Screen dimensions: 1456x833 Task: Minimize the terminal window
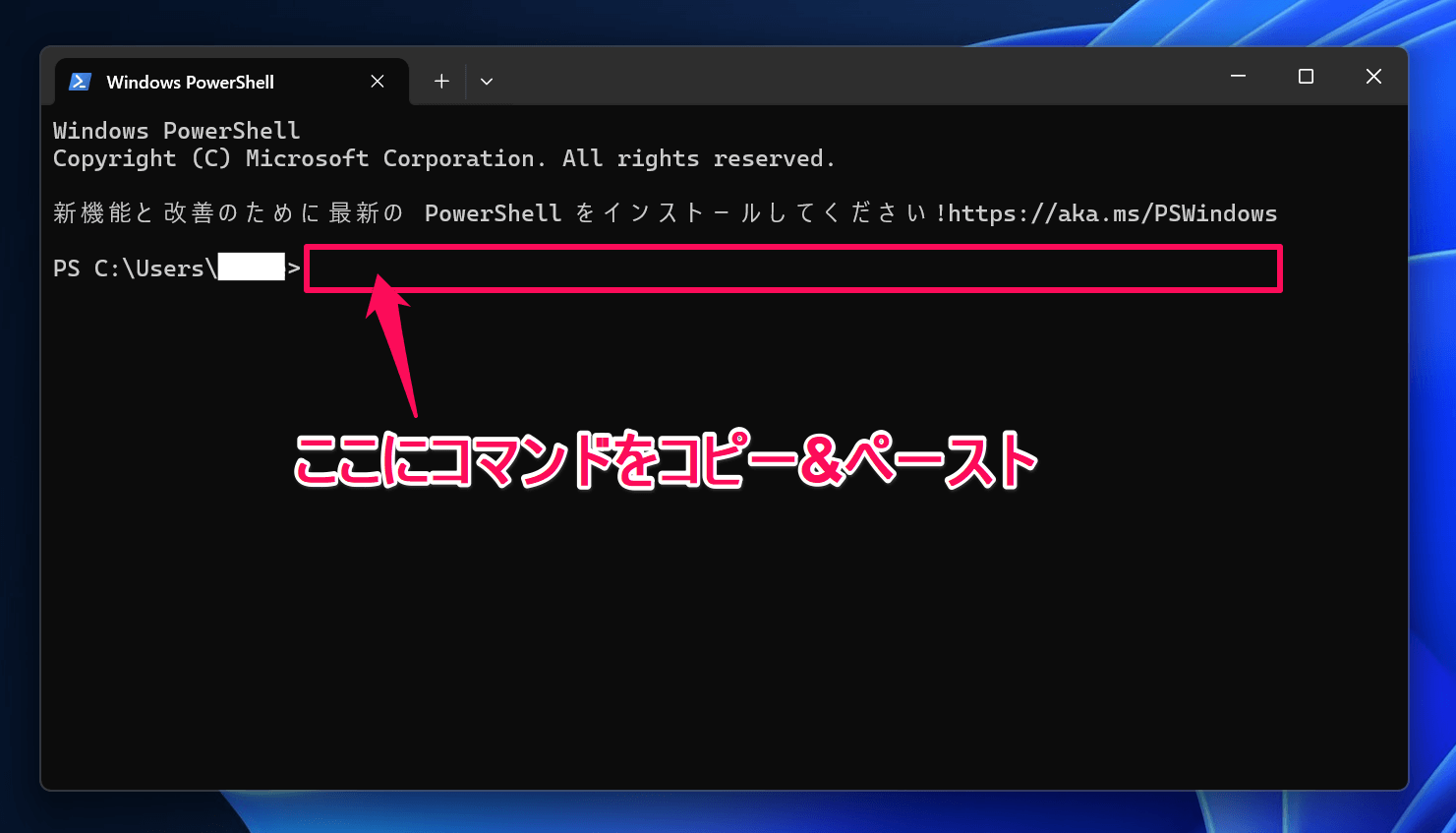1238,76
